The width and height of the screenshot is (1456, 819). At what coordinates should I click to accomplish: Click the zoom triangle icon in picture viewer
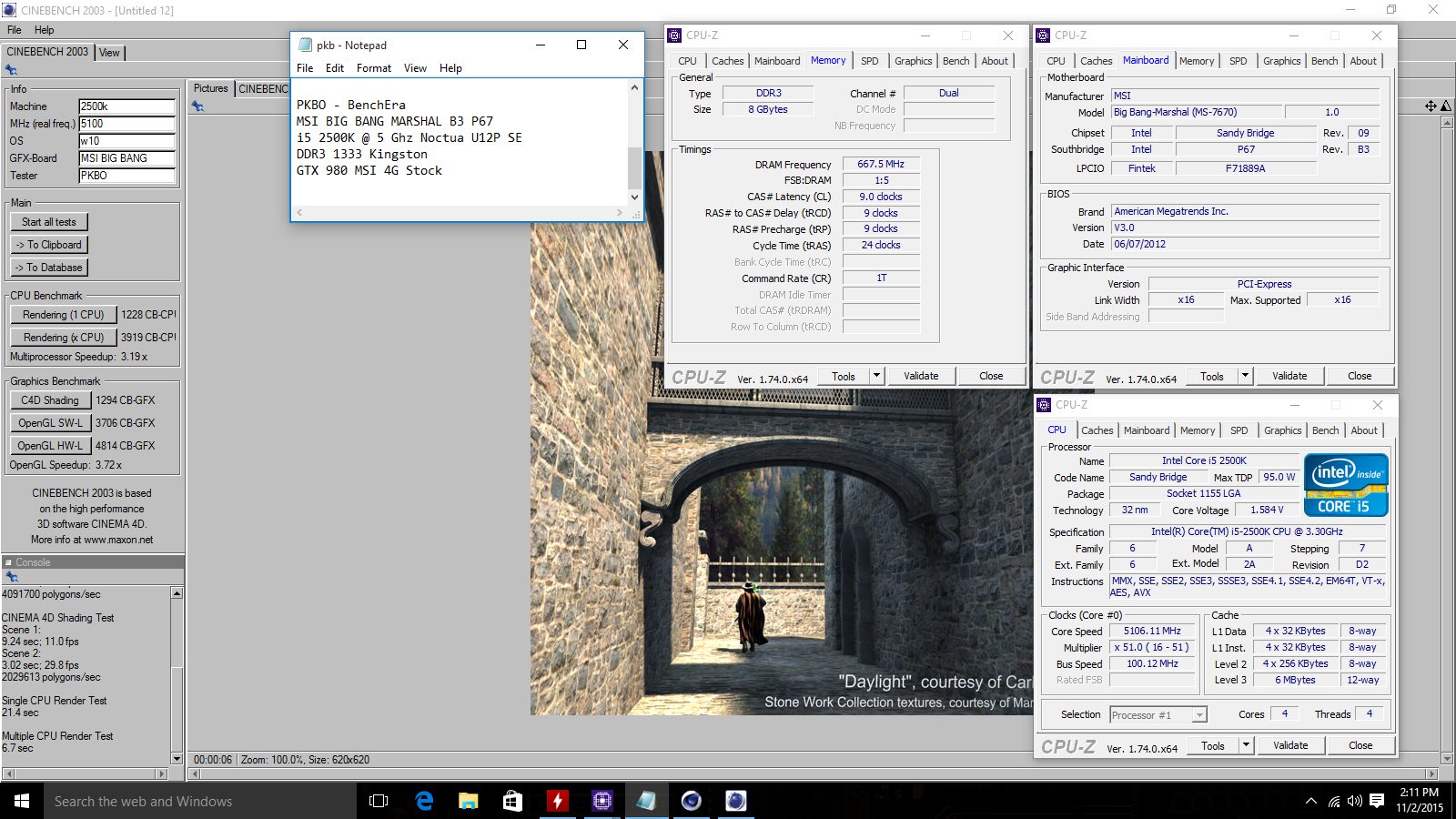coord(1446,106)
